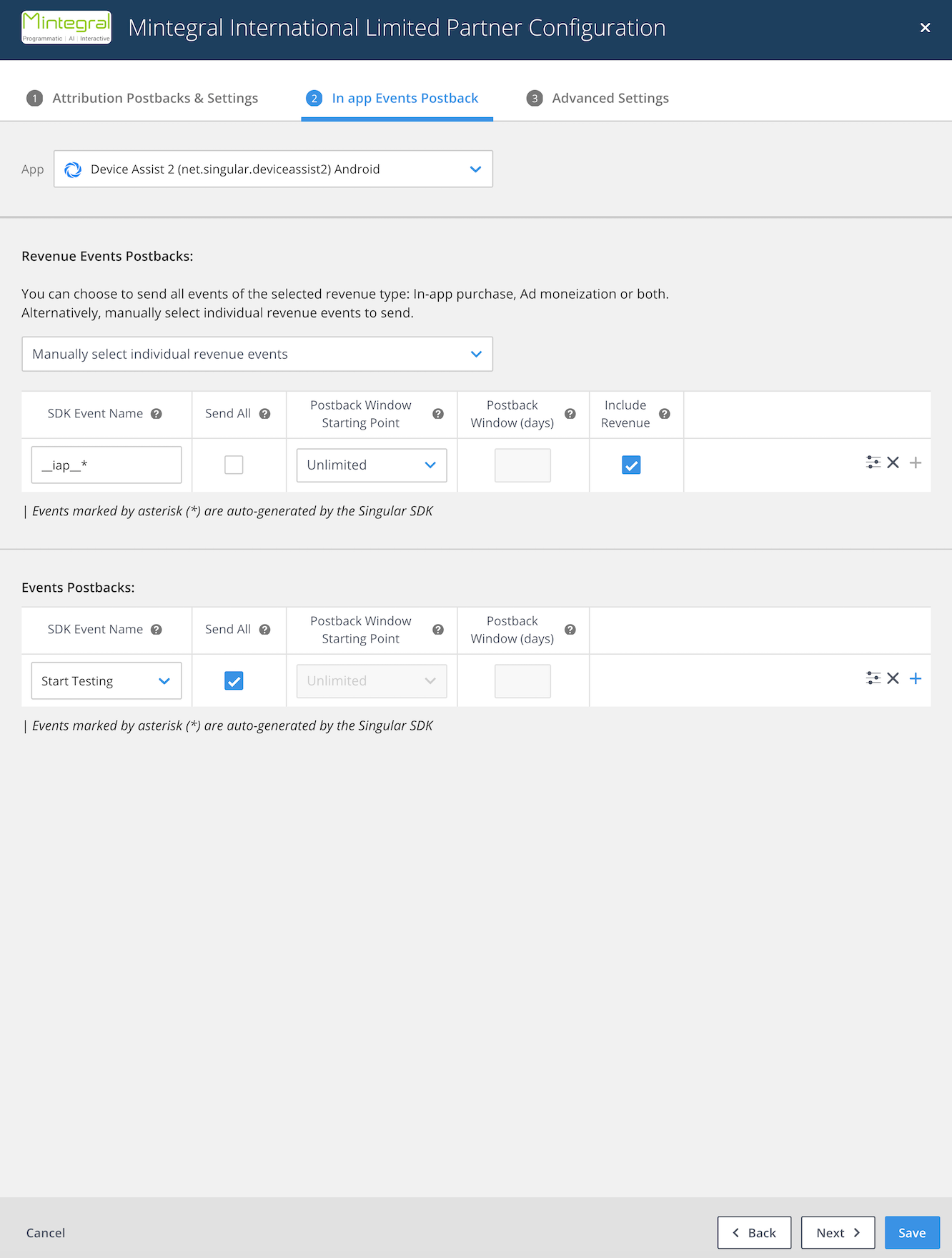Image resolution: width=952 pixels, height=1258 pixels.
Task: Click the Device Assist 2 app icon
Action: tap(73, 169)
